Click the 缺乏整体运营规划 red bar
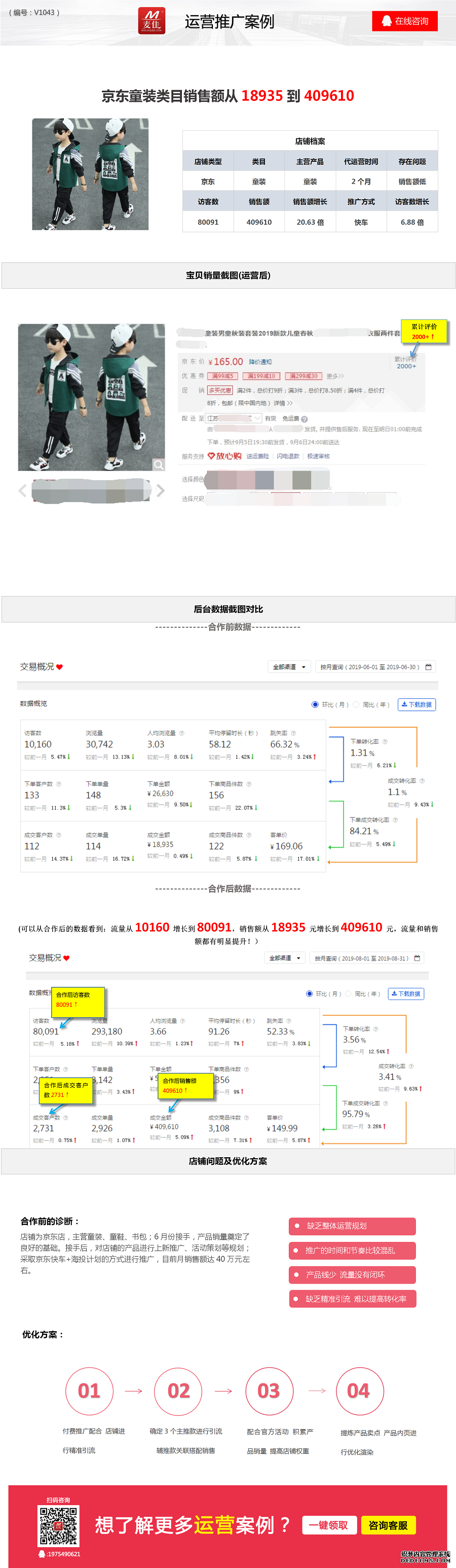456x1568 pixels. point(352,1226)
